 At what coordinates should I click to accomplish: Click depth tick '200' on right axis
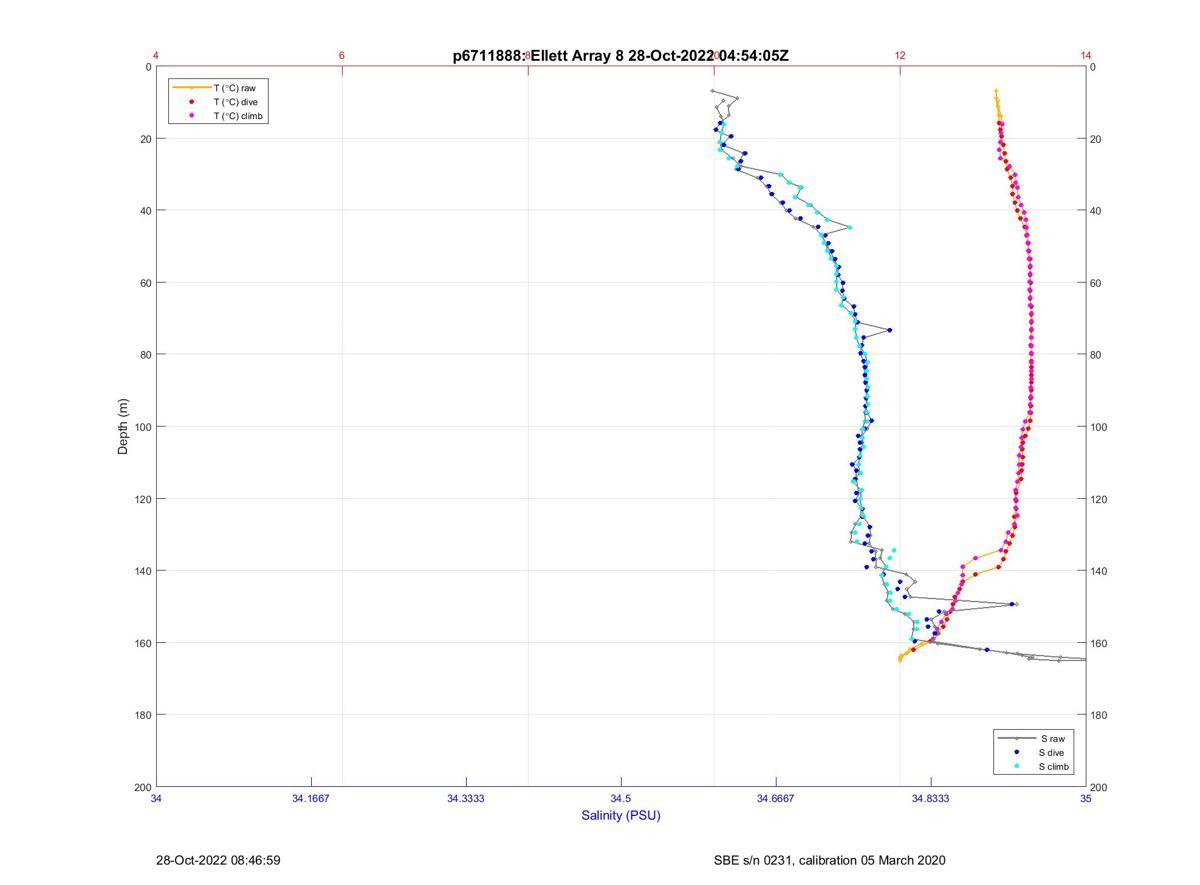tap(1099, 787)
